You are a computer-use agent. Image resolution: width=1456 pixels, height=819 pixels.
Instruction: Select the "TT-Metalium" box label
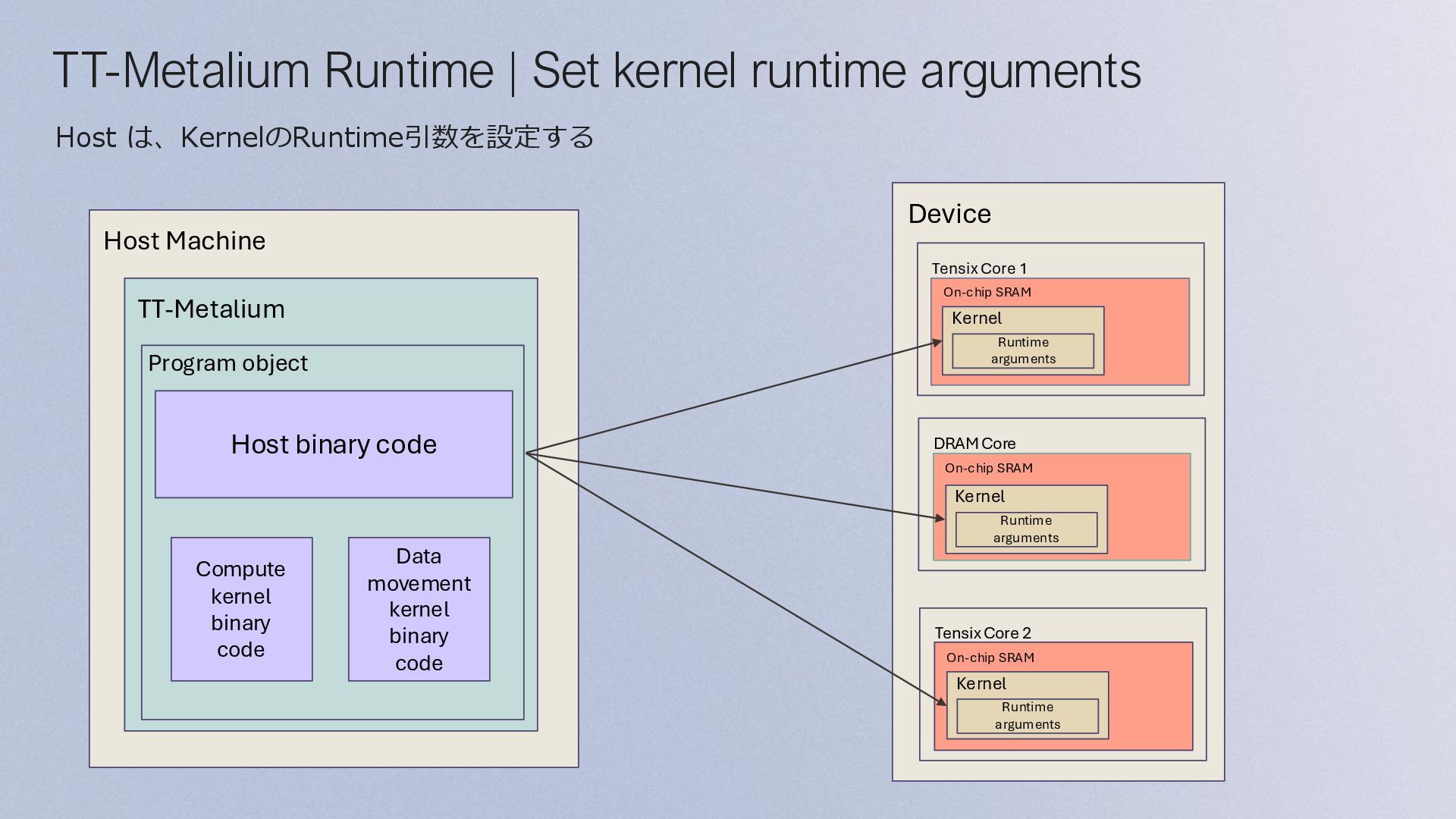[x=211, y=309]
